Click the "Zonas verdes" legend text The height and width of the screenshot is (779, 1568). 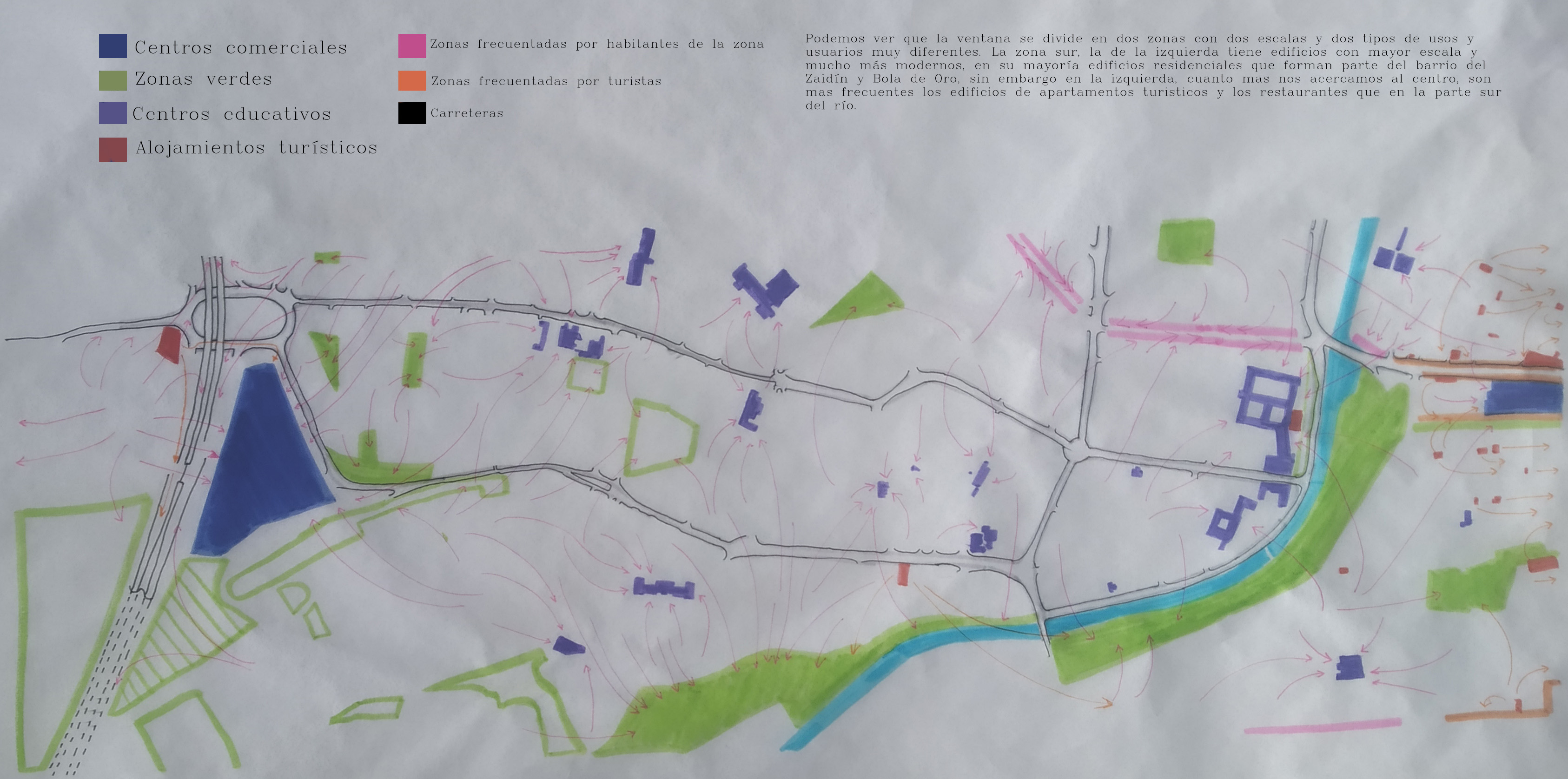203,79
